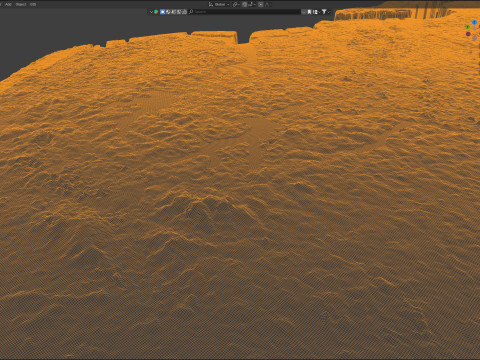The width and height of the screenshot is (480, 360).
Task: Click the green Y axis gizmo ball
Action: (468, 27)
